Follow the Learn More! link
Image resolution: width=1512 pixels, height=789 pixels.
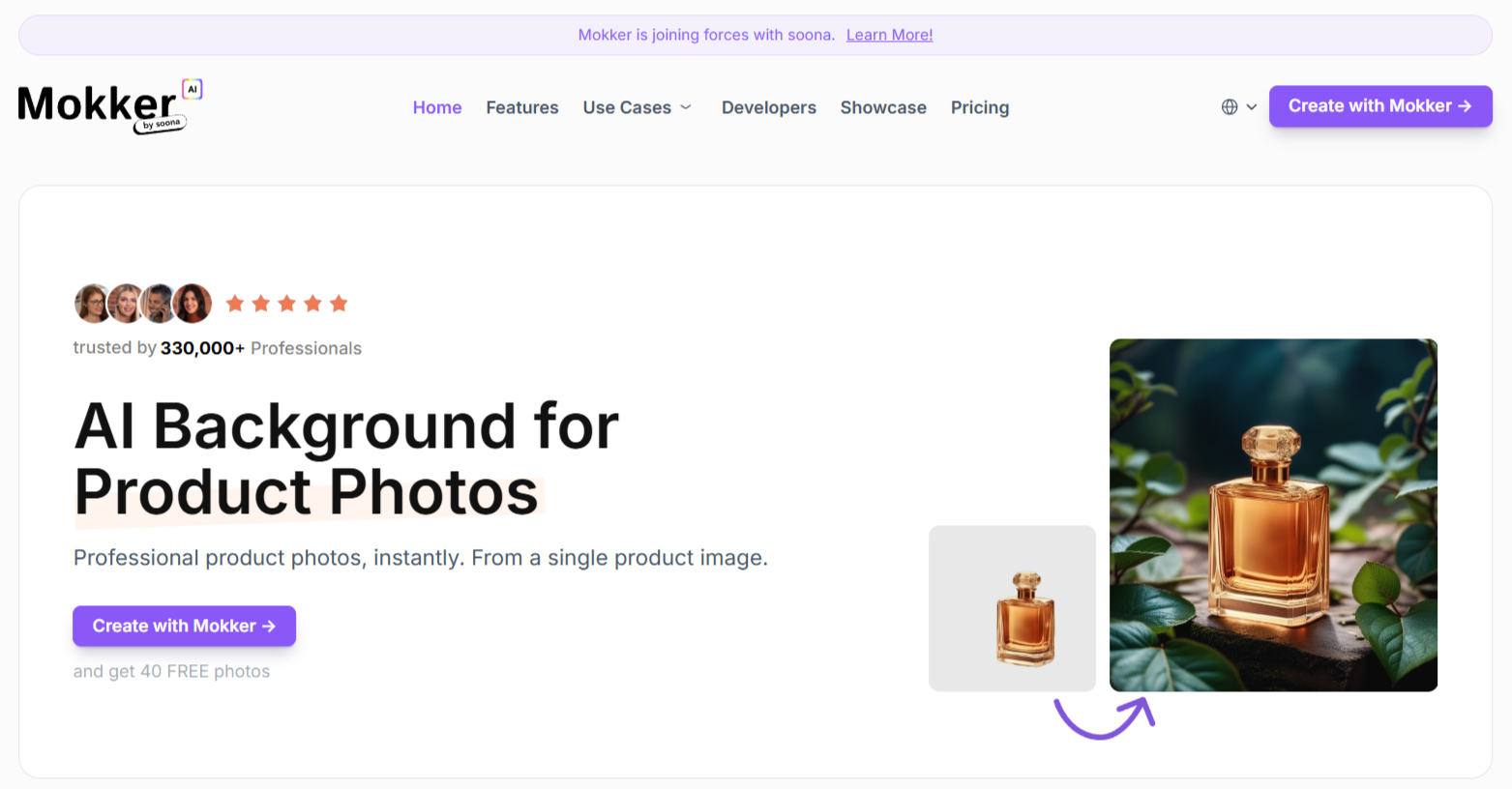tap(889, 35)
